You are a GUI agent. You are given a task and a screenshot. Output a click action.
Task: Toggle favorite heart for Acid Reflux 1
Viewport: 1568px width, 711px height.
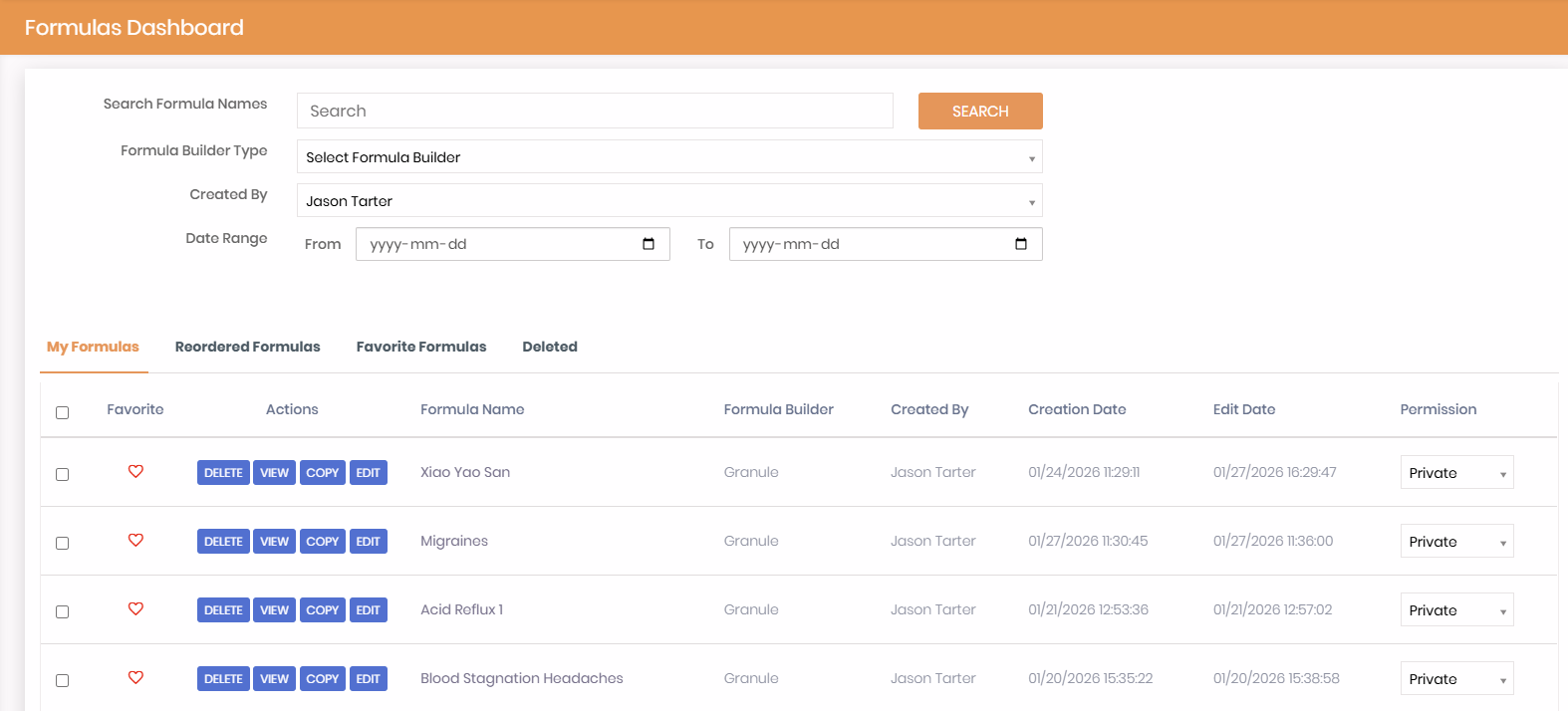pos(135,609)
